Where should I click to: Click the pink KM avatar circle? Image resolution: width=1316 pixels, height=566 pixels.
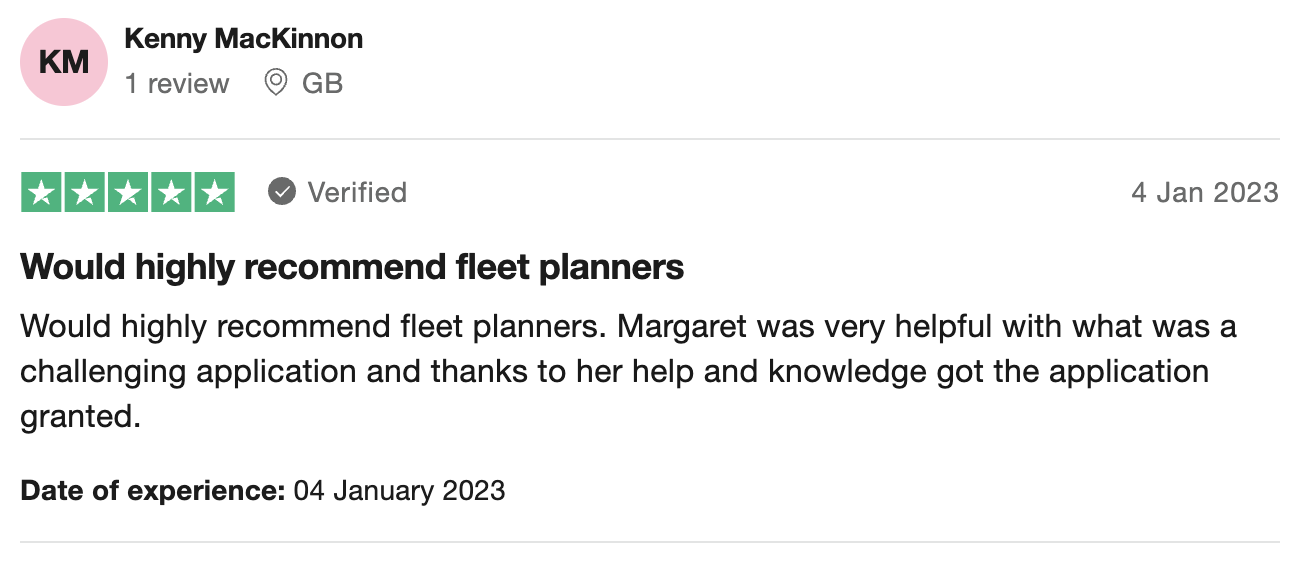63,62
